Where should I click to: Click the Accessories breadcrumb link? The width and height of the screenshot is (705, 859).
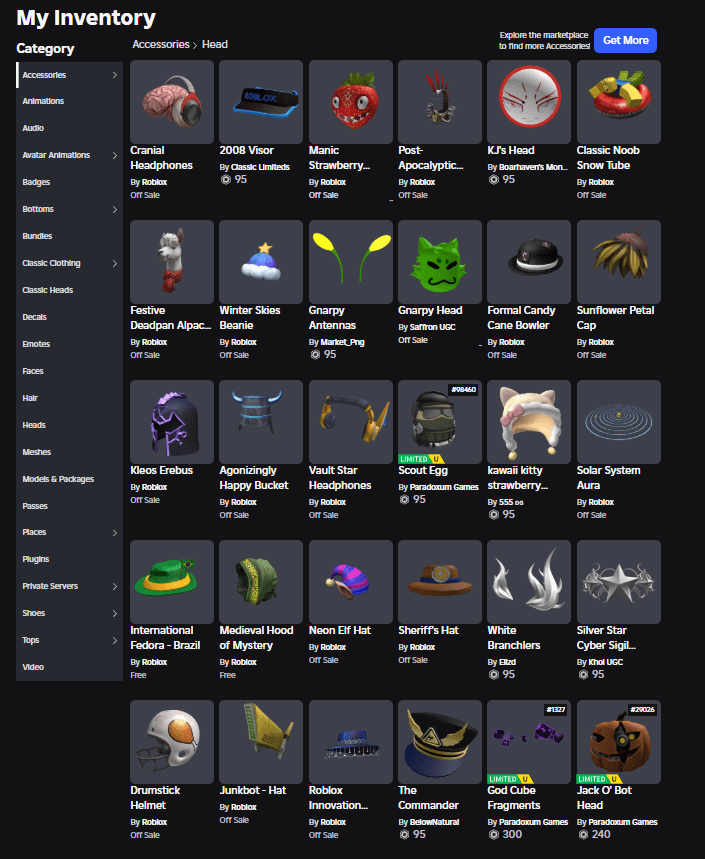162,44
